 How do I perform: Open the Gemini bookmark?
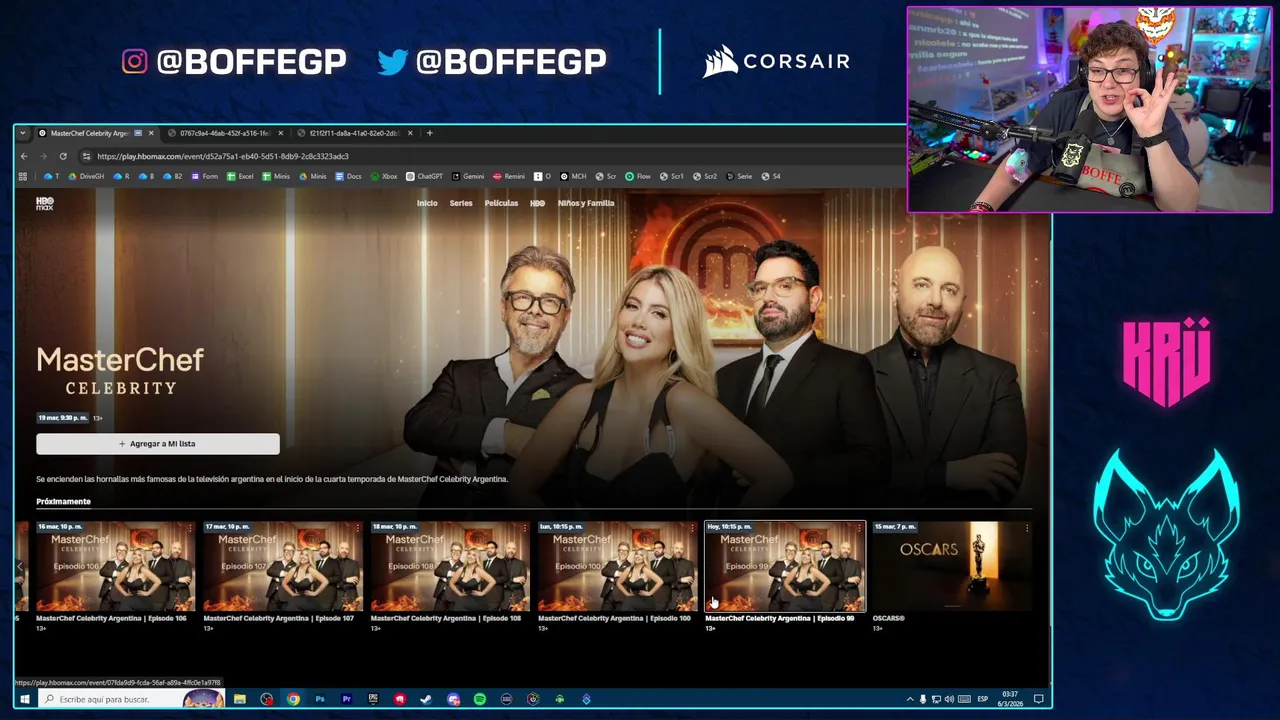(468, 176)
